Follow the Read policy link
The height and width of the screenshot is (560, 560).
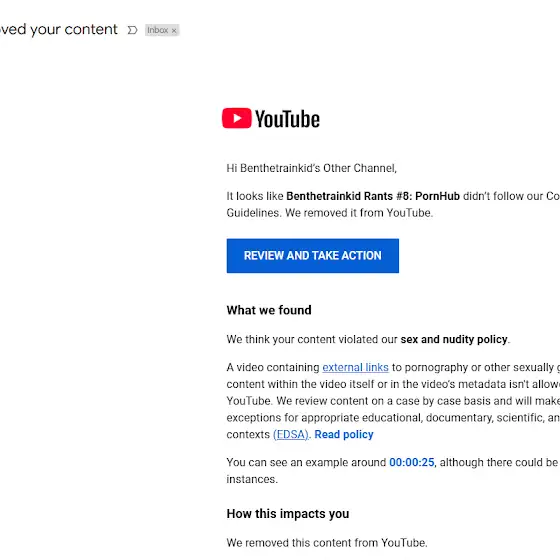click(x=344, y=435)
